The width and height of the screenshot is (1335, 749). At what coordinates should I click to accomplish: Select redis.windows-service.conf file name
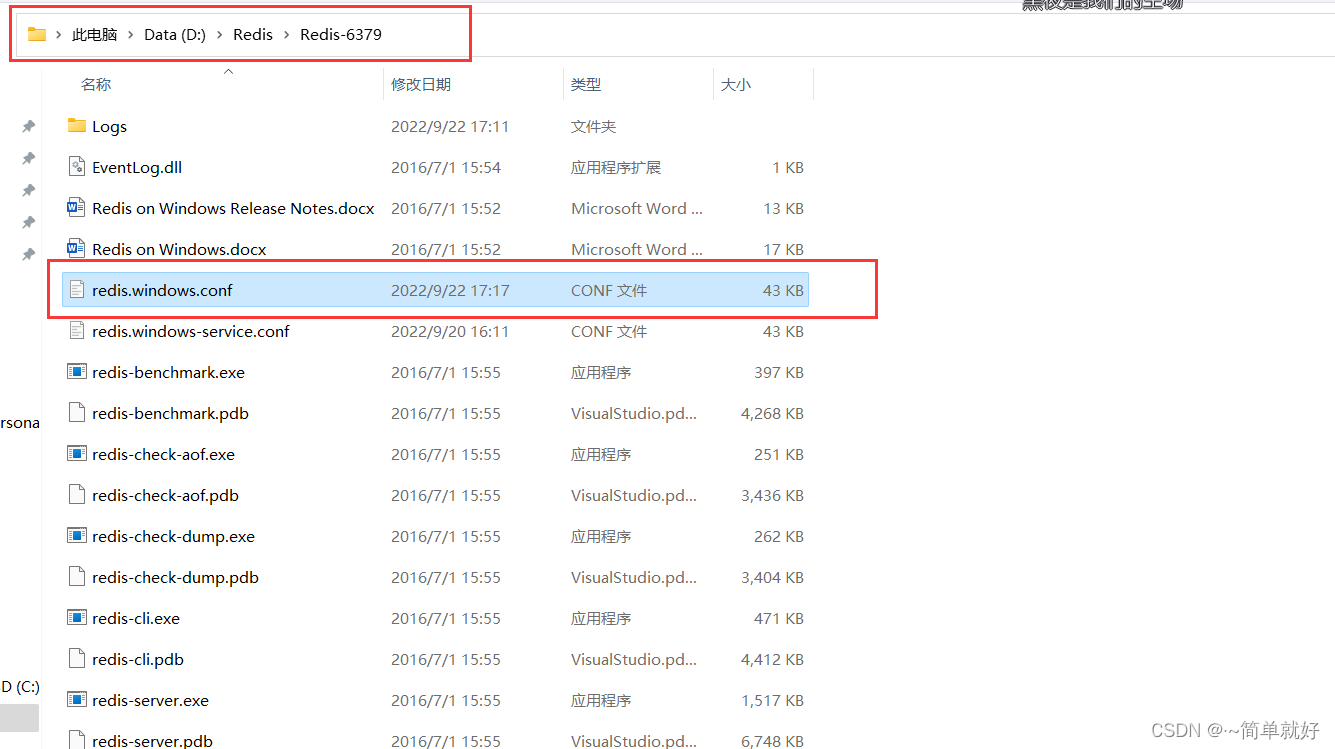[x=191, y=331]
